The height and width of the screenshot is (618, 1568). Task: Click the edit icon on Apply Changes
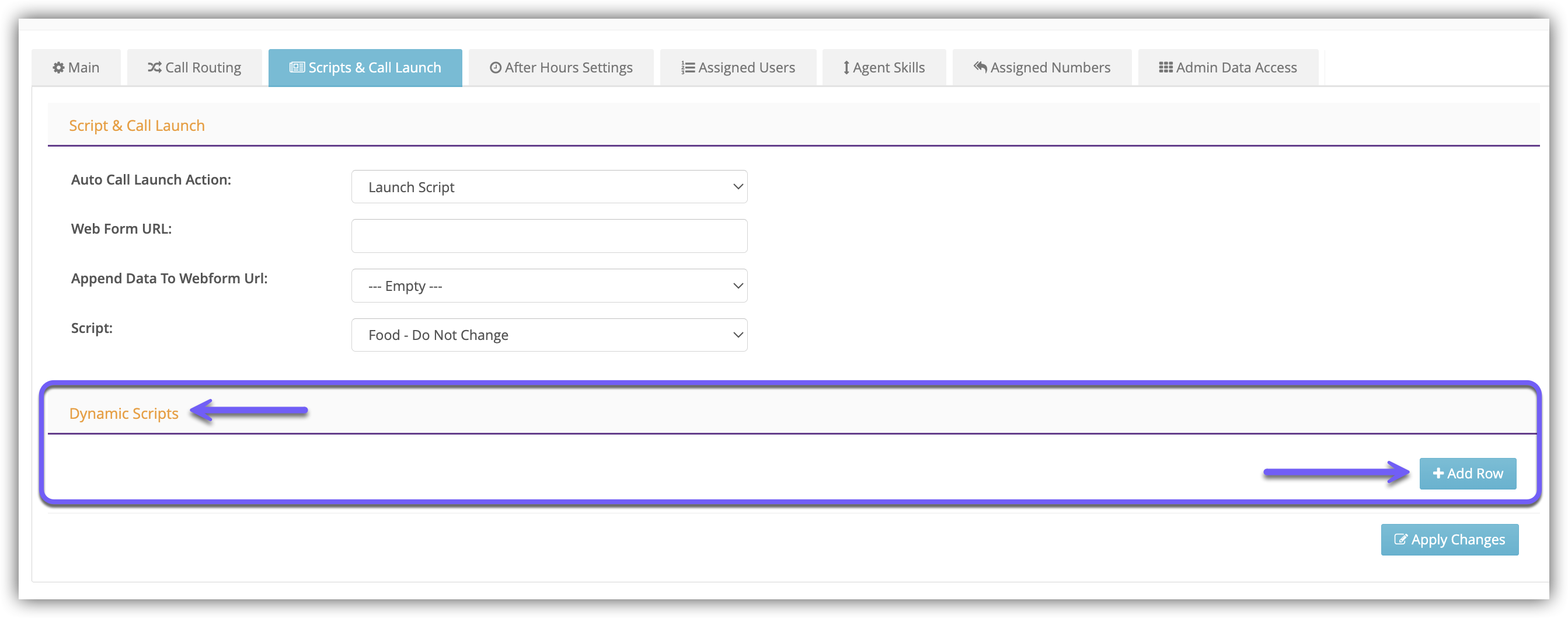tap(1400, 540)
